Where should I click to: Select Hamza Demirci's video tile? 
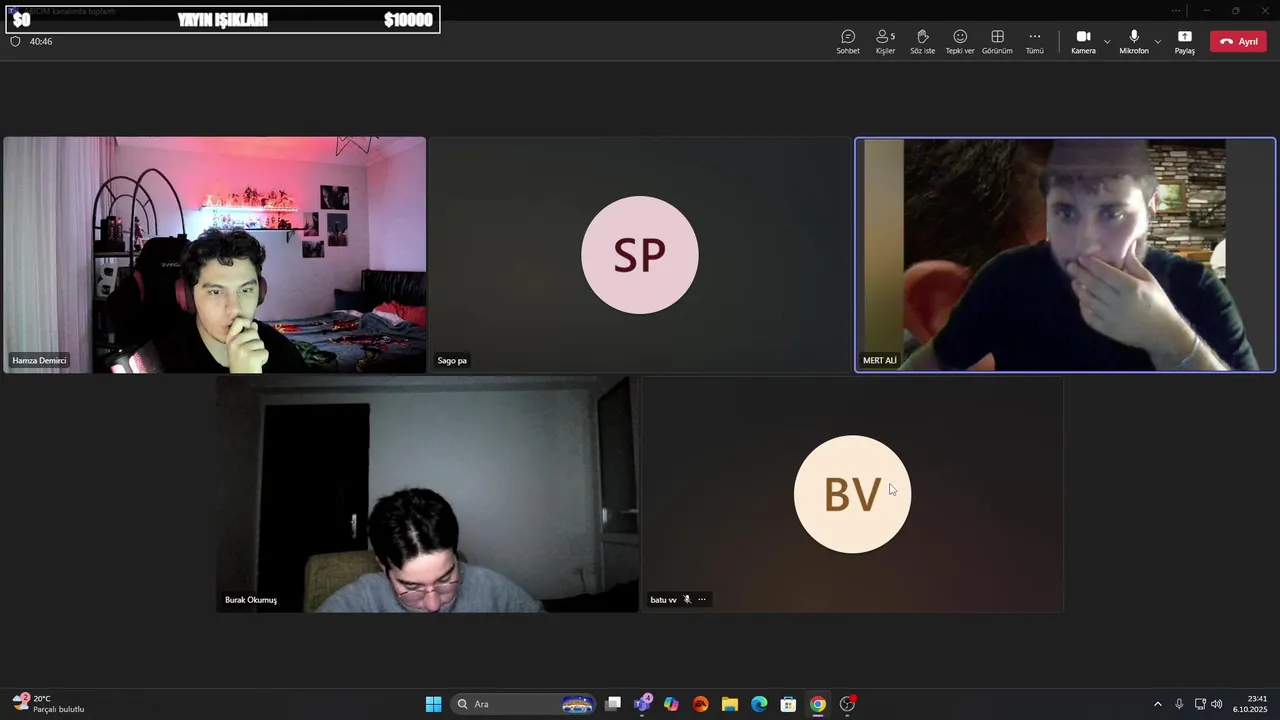click(215, 255)
